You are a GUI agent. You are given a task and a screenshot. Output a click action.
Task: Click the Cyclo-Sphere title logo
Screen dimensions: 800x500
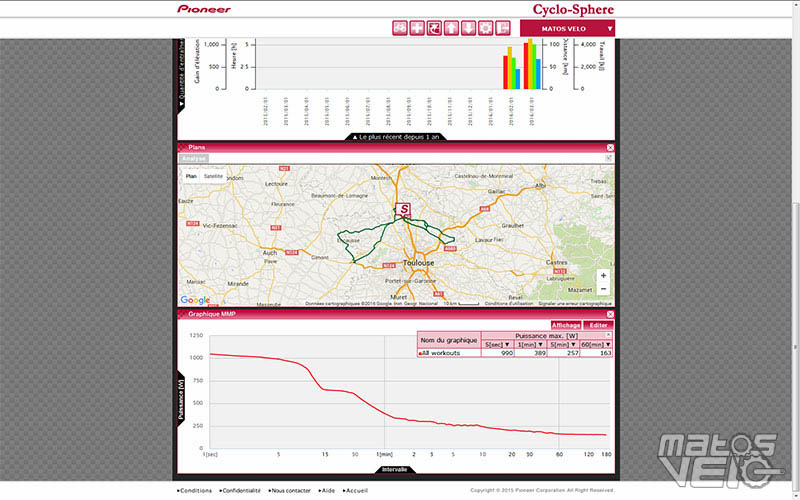pos(573,9)
